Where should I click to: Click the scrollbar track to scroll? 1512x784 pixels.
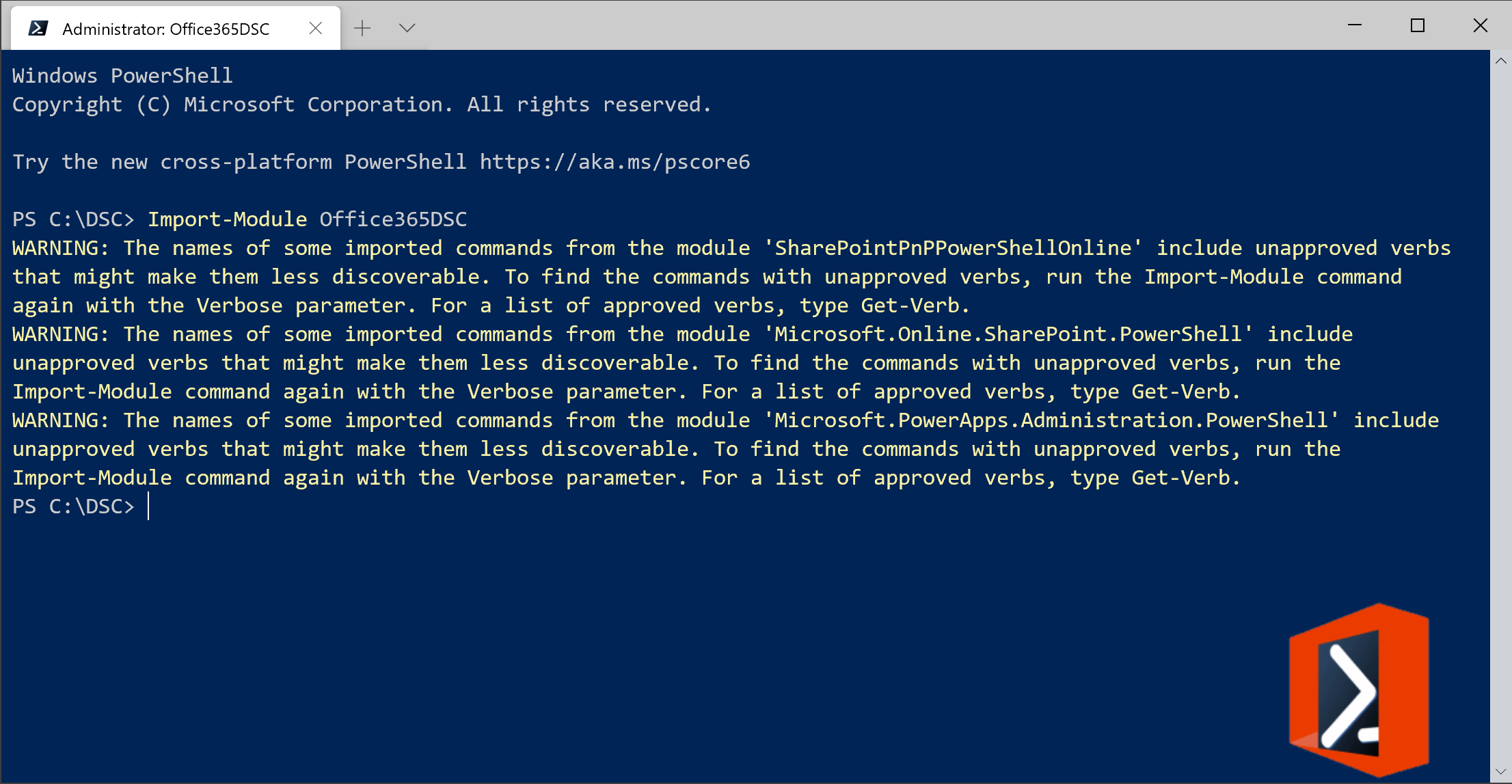click(1501, 410)
